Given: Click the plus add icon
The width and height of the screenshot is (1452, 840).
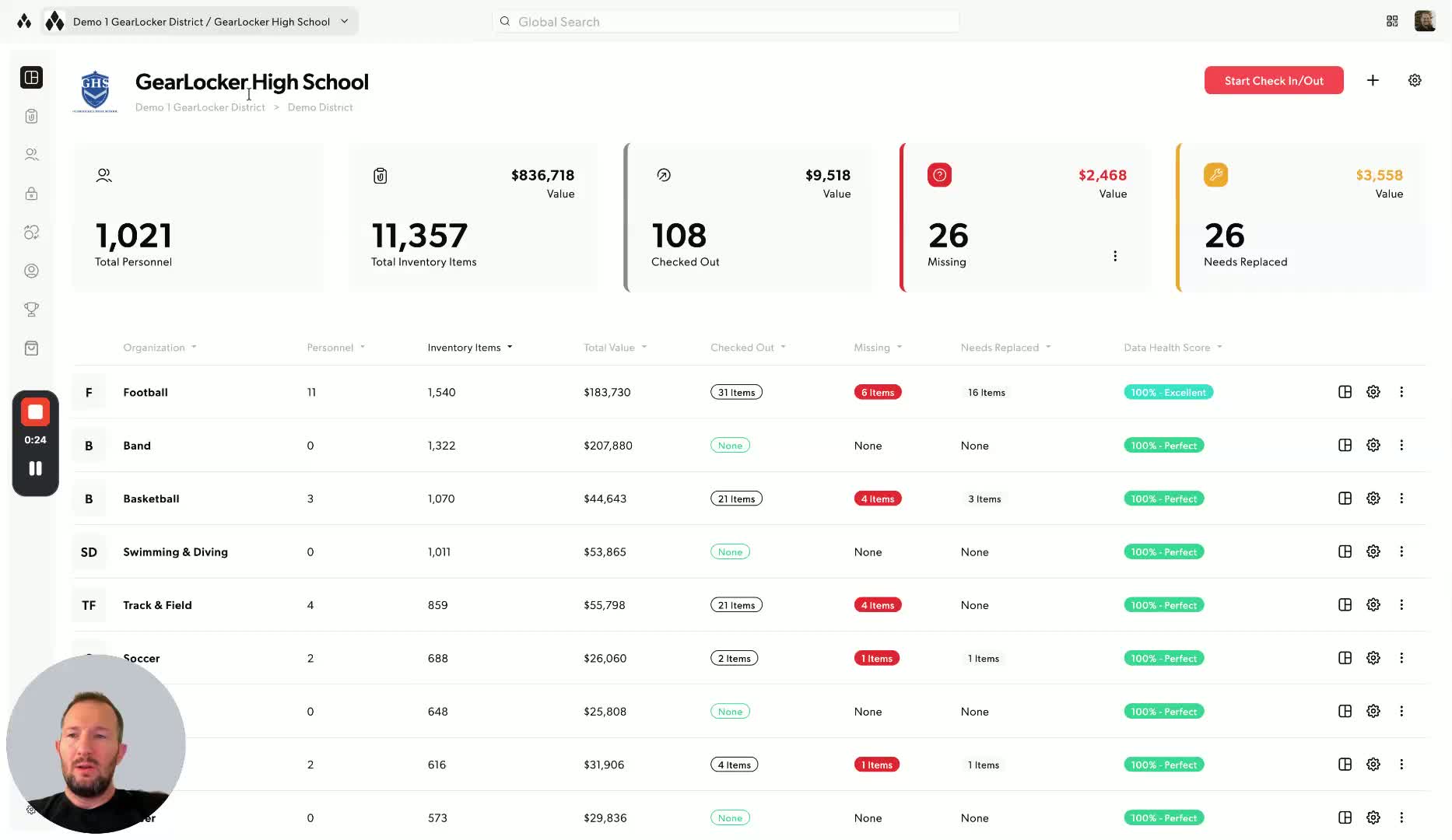Looking at the screenshot, I should tap(1373, 80).
